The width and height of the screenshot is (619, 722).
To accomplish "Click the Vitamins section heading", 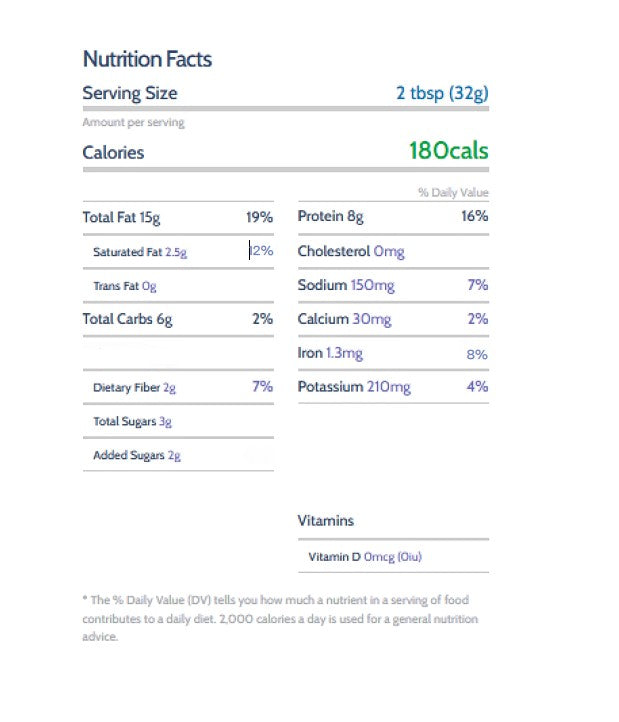I will point(326,521).
